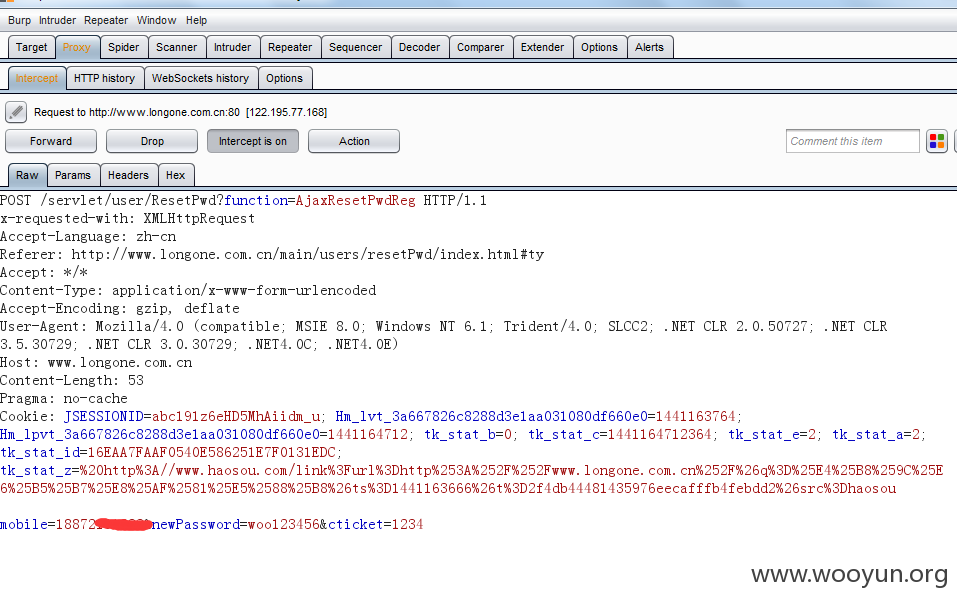The image size is (957, 603).
Task: Switch to the Spider tab
Action: pos(124,47)
